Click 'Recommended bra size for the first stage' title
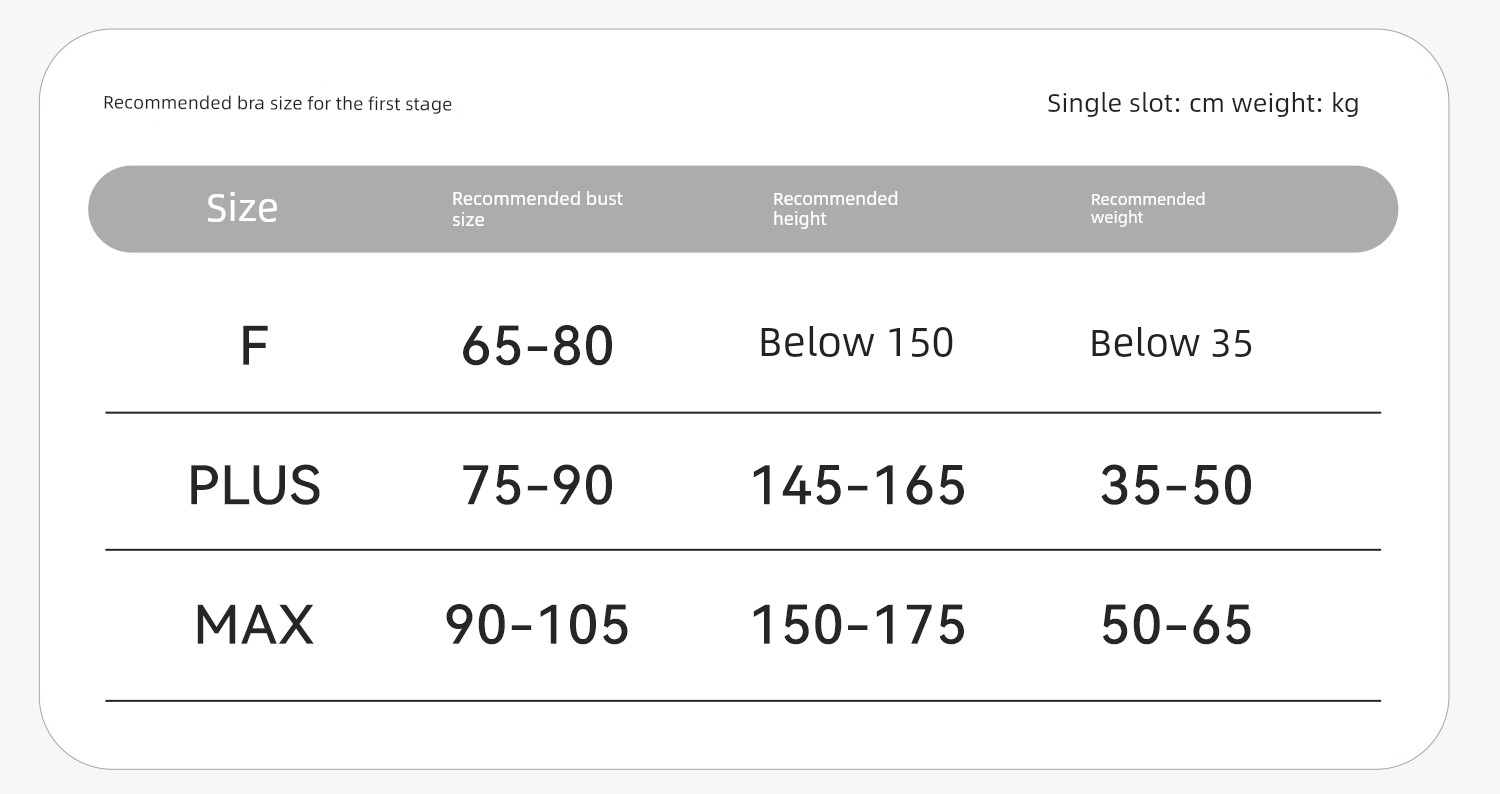Viewport: 1500px width, 794px height. 278,104
